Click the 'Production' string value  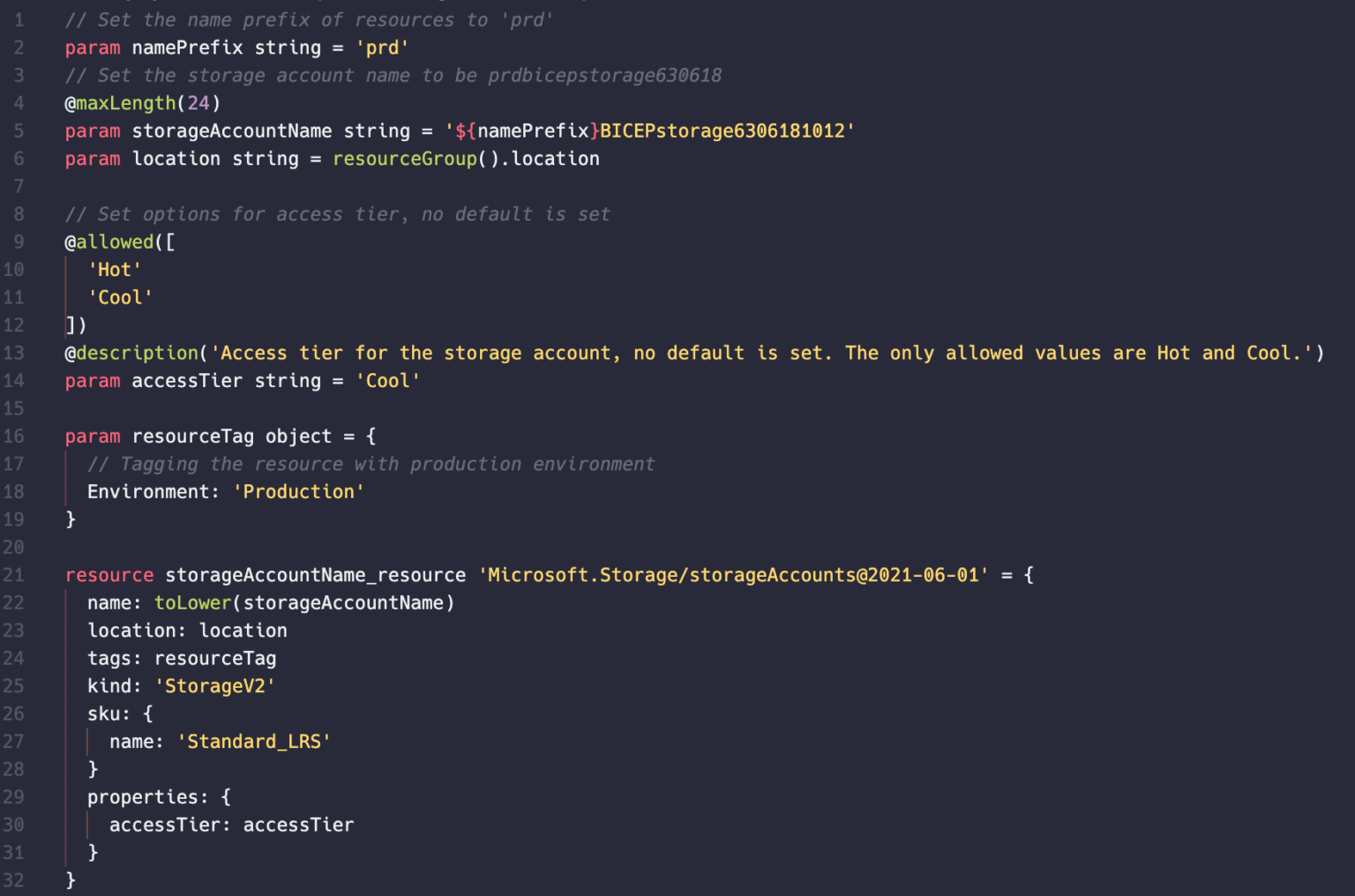tap(298, 492)
